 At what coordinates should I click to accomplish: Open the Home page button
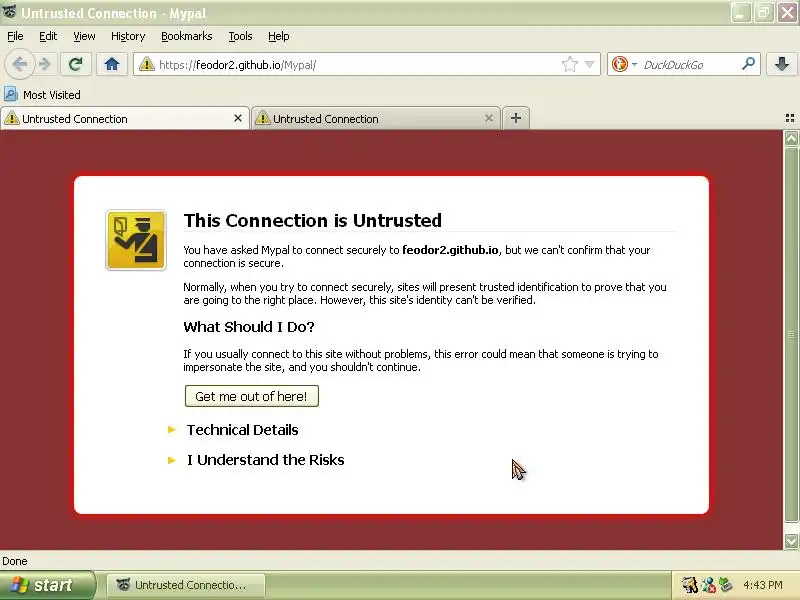112,65
